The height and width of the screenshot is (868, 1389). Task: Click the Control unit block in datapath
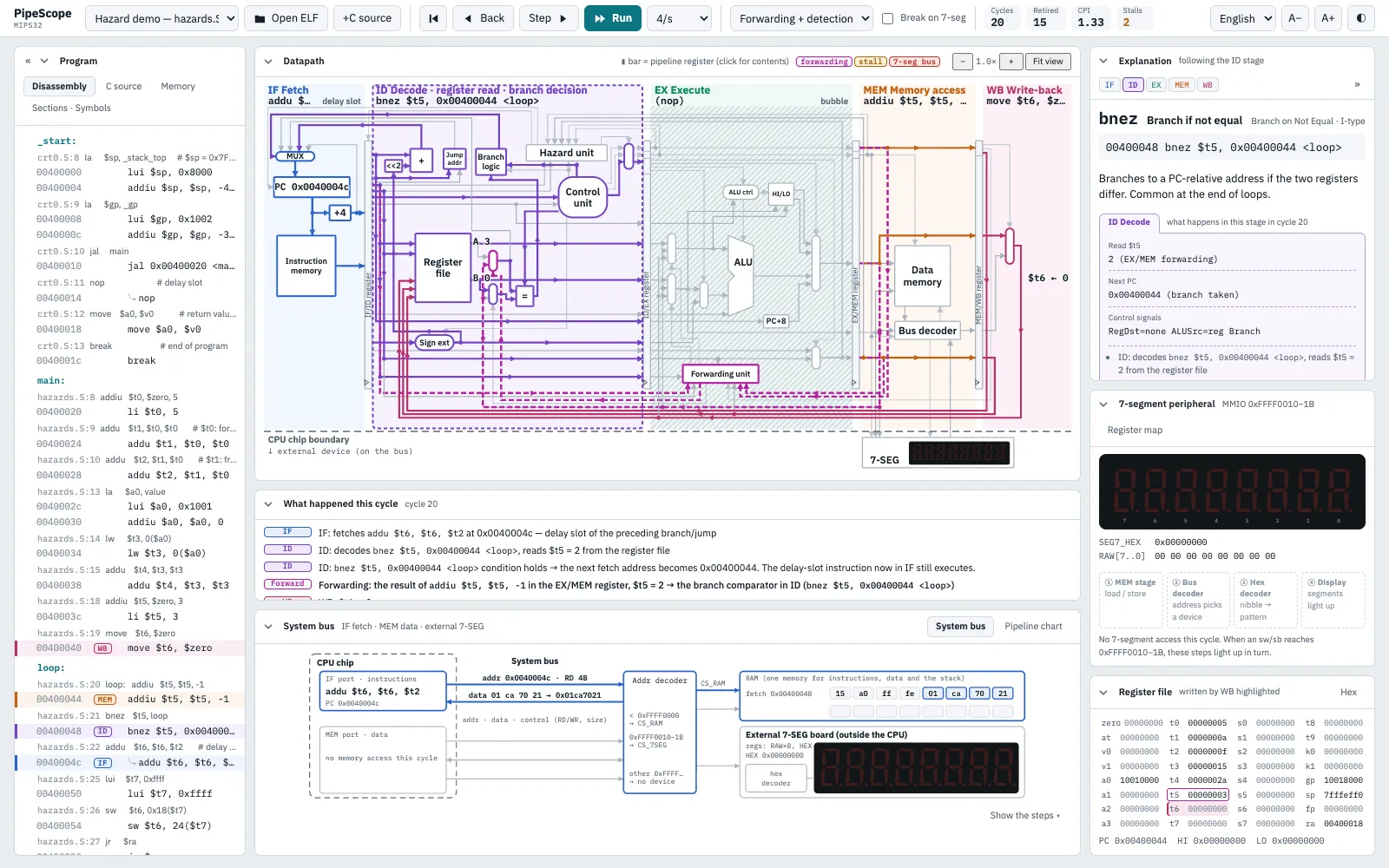[583, 198]
